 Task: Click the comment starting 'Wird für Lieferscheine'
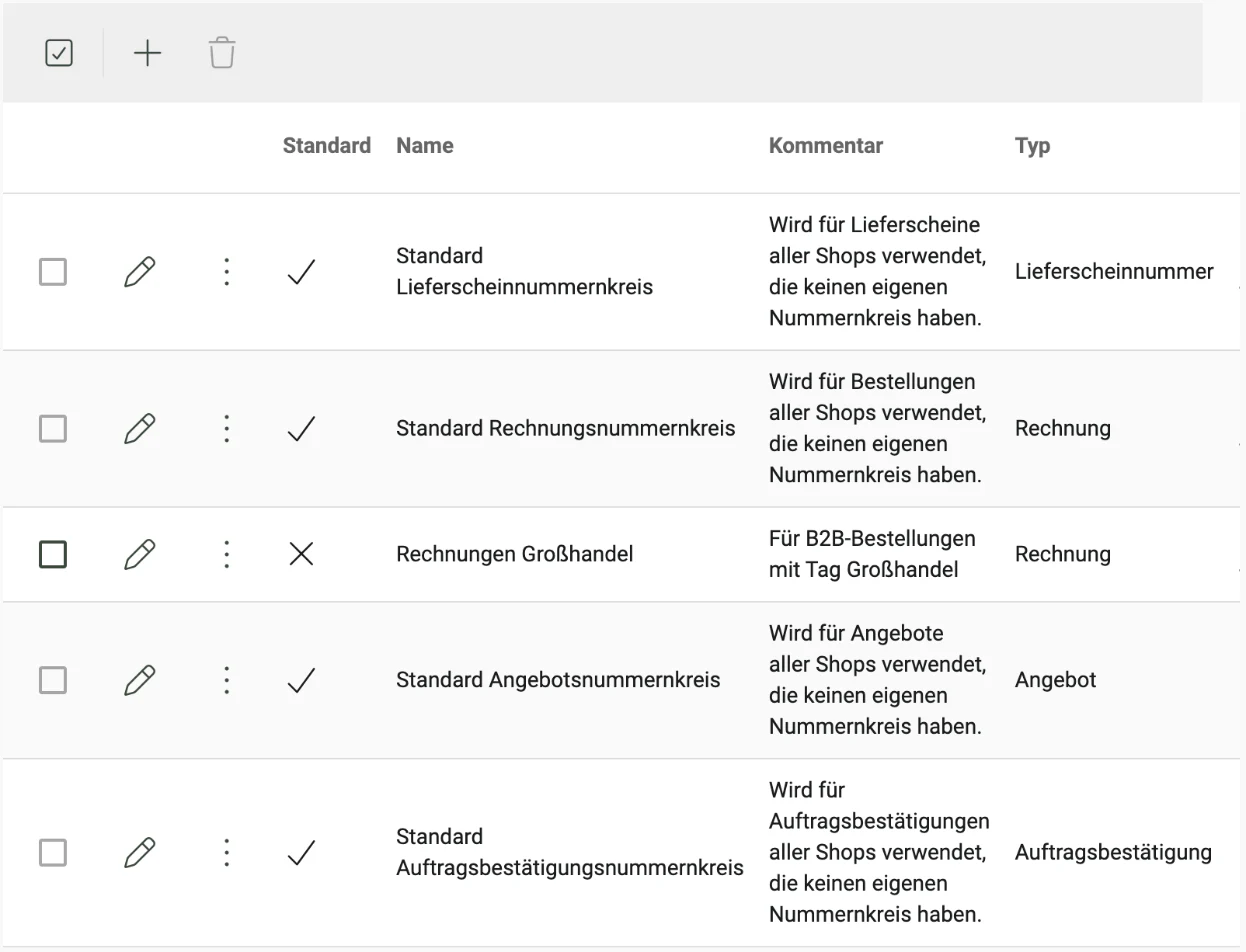[877, 271]
